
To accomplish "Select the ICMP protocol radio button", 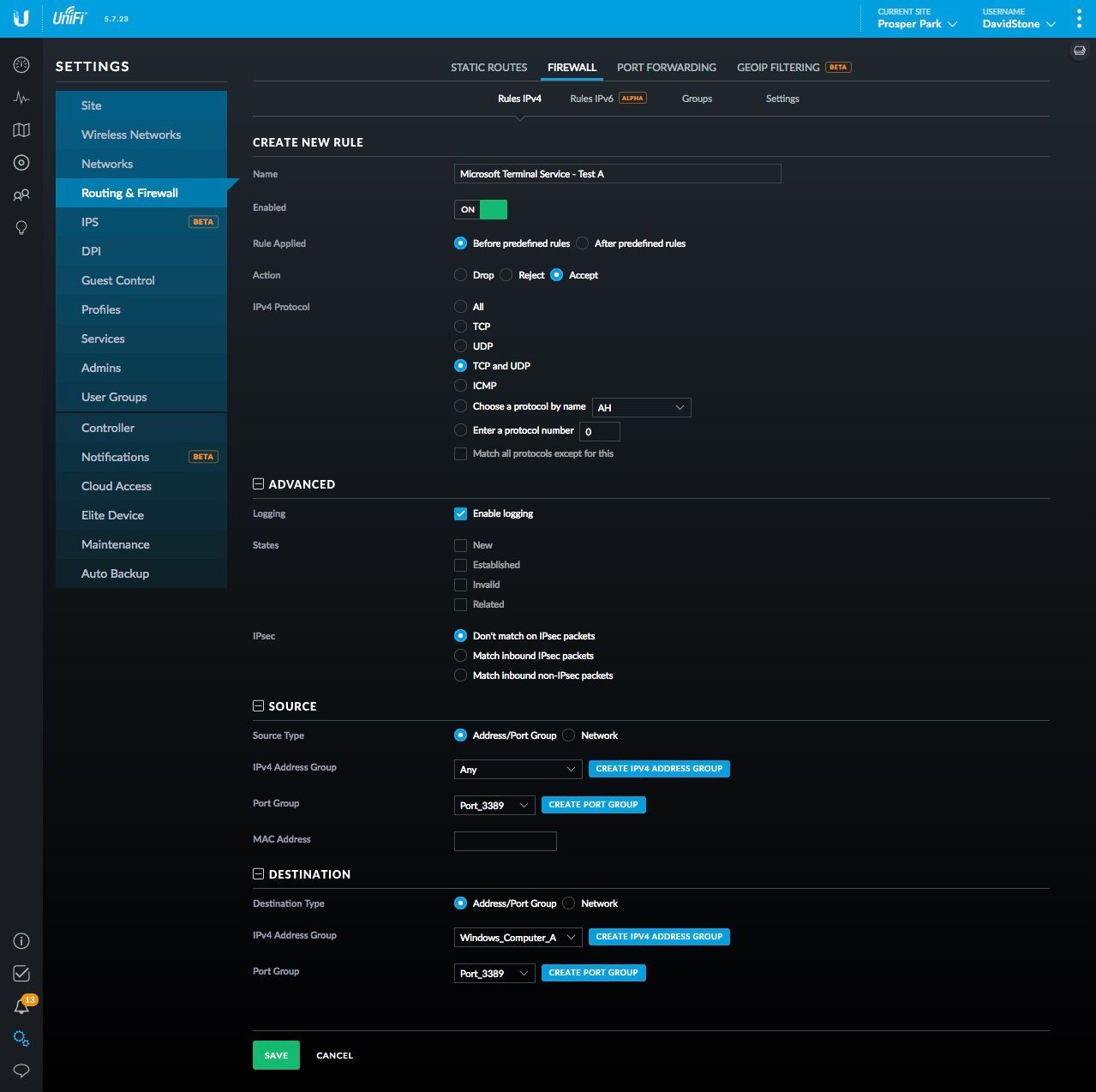I will 460,386.
